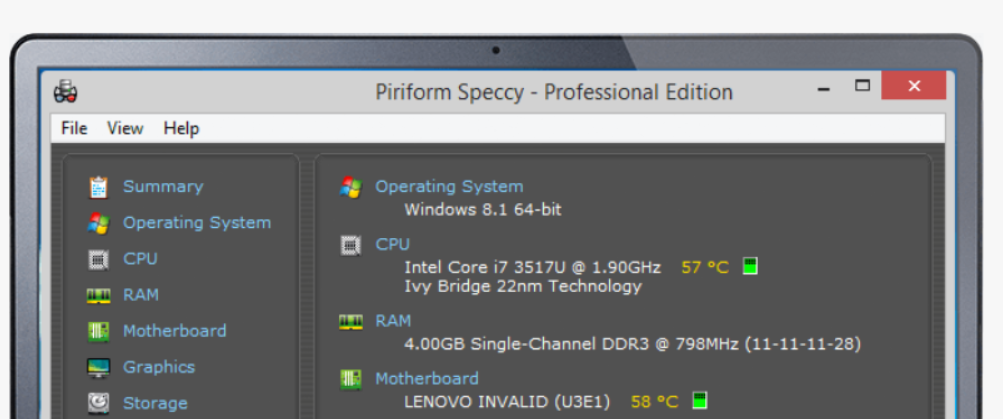Click the 57 °C CPU temperature value
Image resolution: width=1003 pixels, height=419 pixels.
click(705, 267)
